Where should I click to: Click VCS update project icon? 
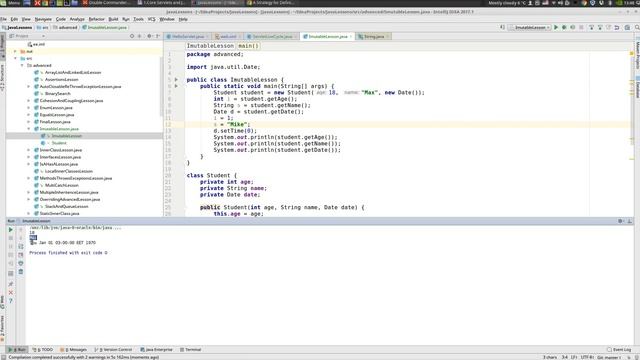tap(591, 27)
